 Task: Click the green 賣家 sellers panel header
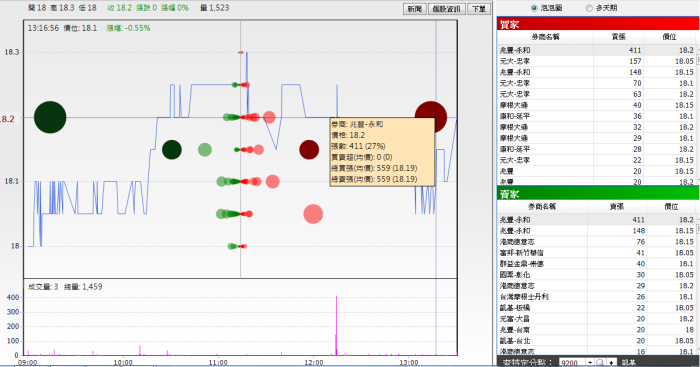tap(598, 194)
